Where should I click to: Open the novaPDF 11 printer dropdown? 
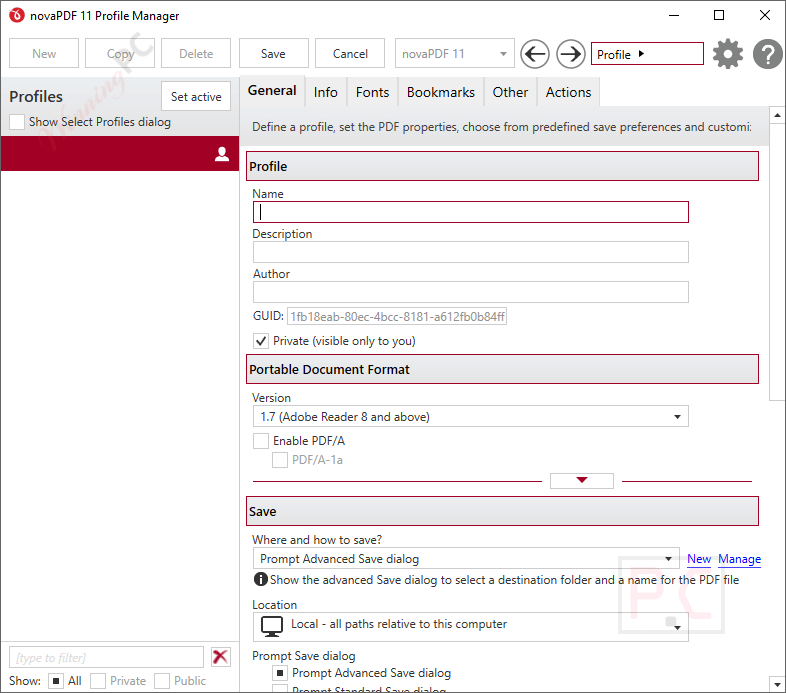(x=455, y=53)
